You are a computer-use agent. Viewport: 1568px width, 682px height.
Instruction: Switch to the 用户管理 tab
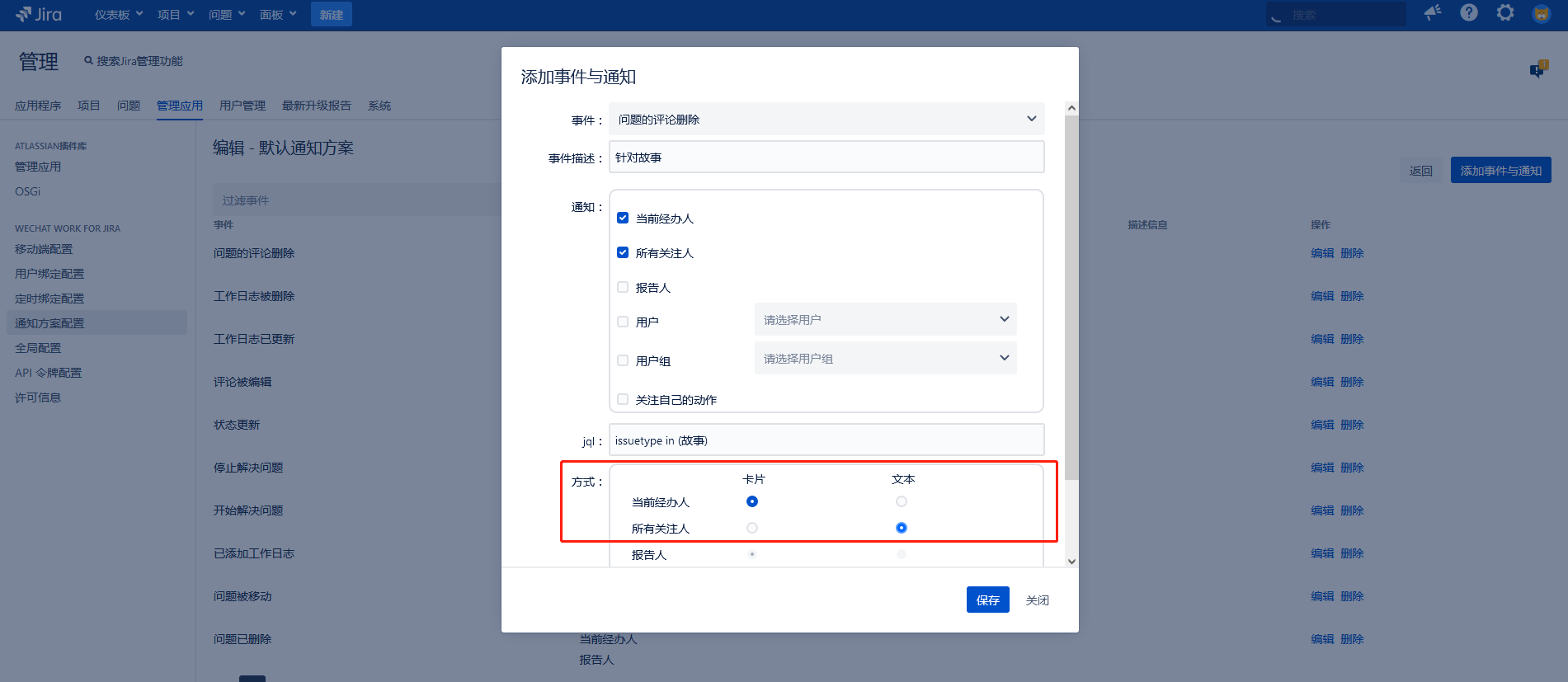click(x=242, y=106)
